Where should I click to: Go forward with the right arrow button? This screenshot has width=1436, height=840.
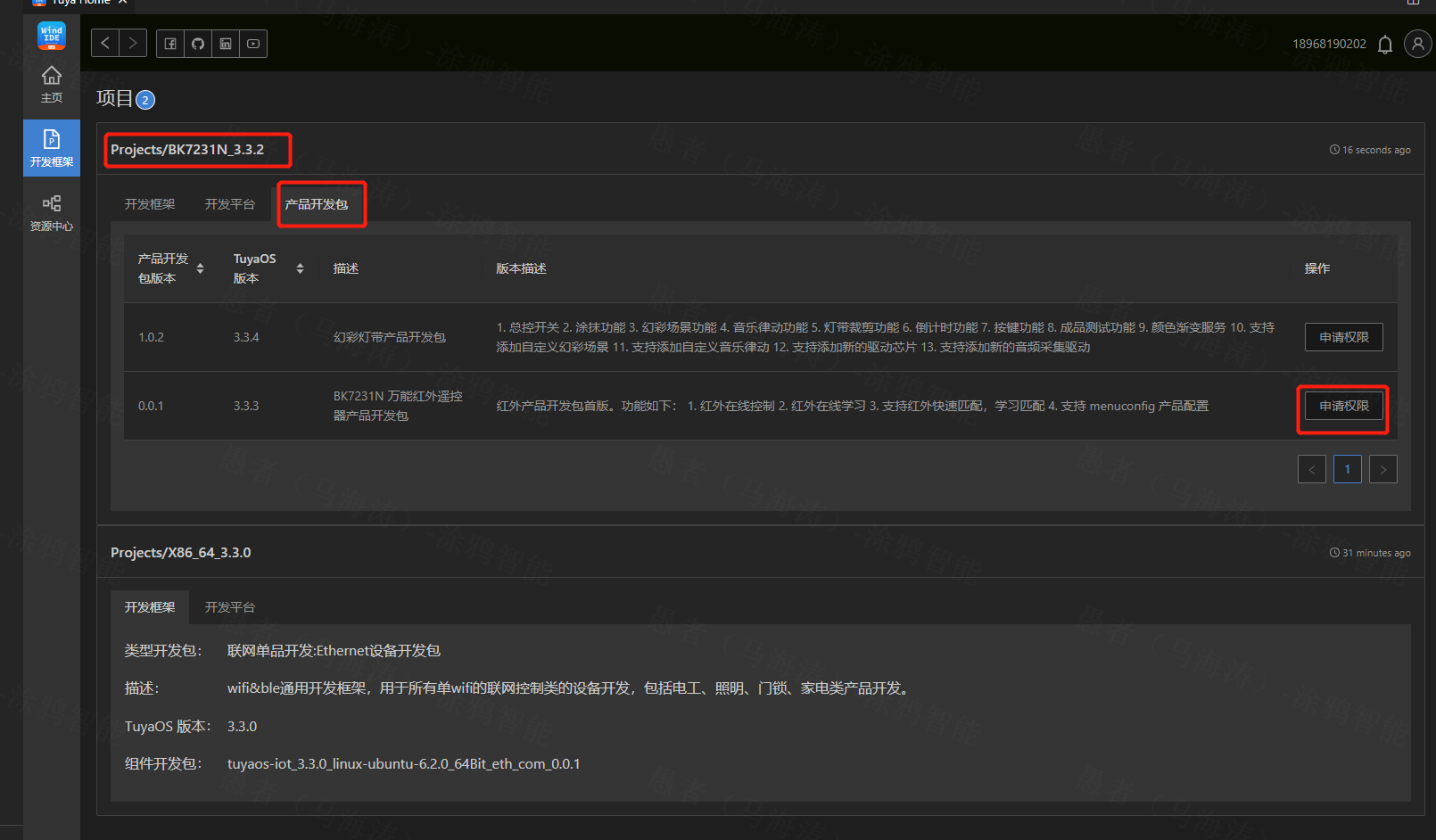click(x=133, y=43)
